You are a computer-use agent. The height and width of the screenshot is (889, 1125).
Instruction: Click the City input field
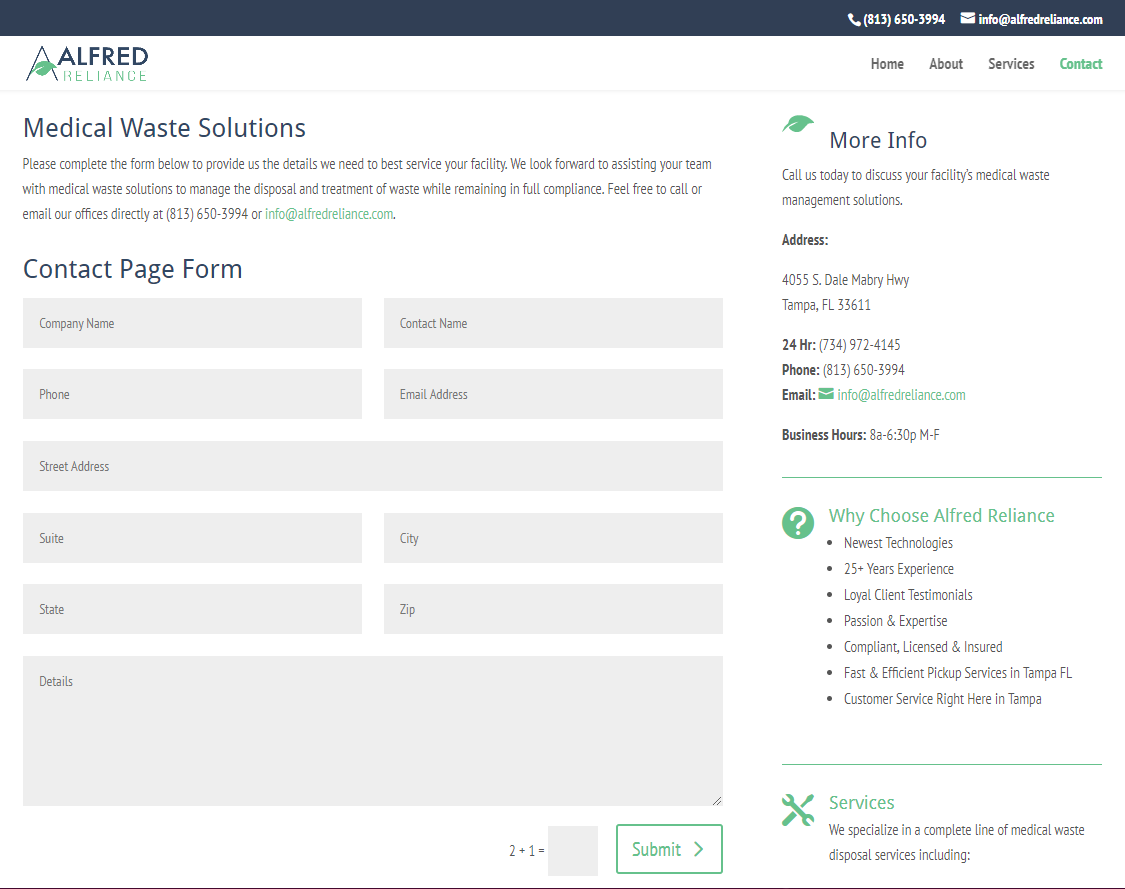(553, 538)
